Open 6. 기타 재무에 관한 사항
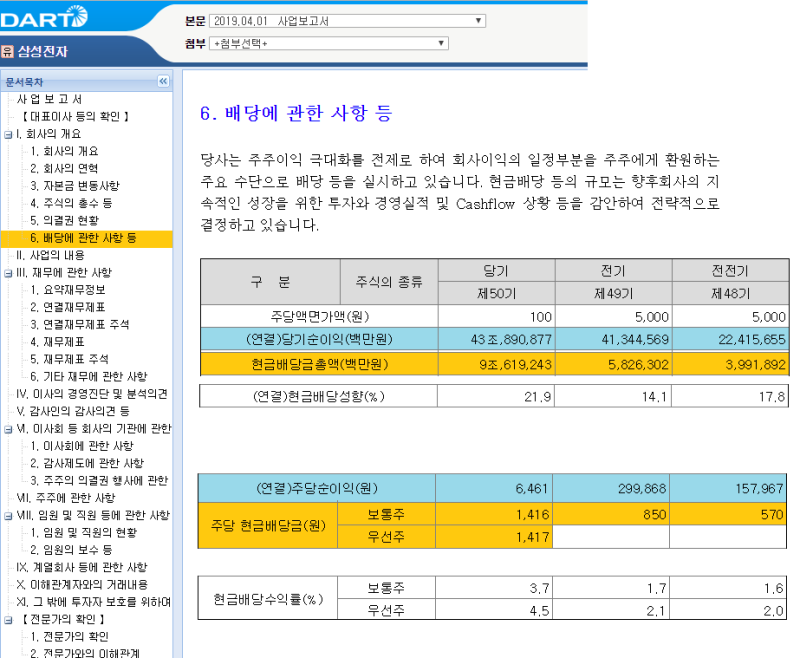800x658 pixels. (88, 376)
